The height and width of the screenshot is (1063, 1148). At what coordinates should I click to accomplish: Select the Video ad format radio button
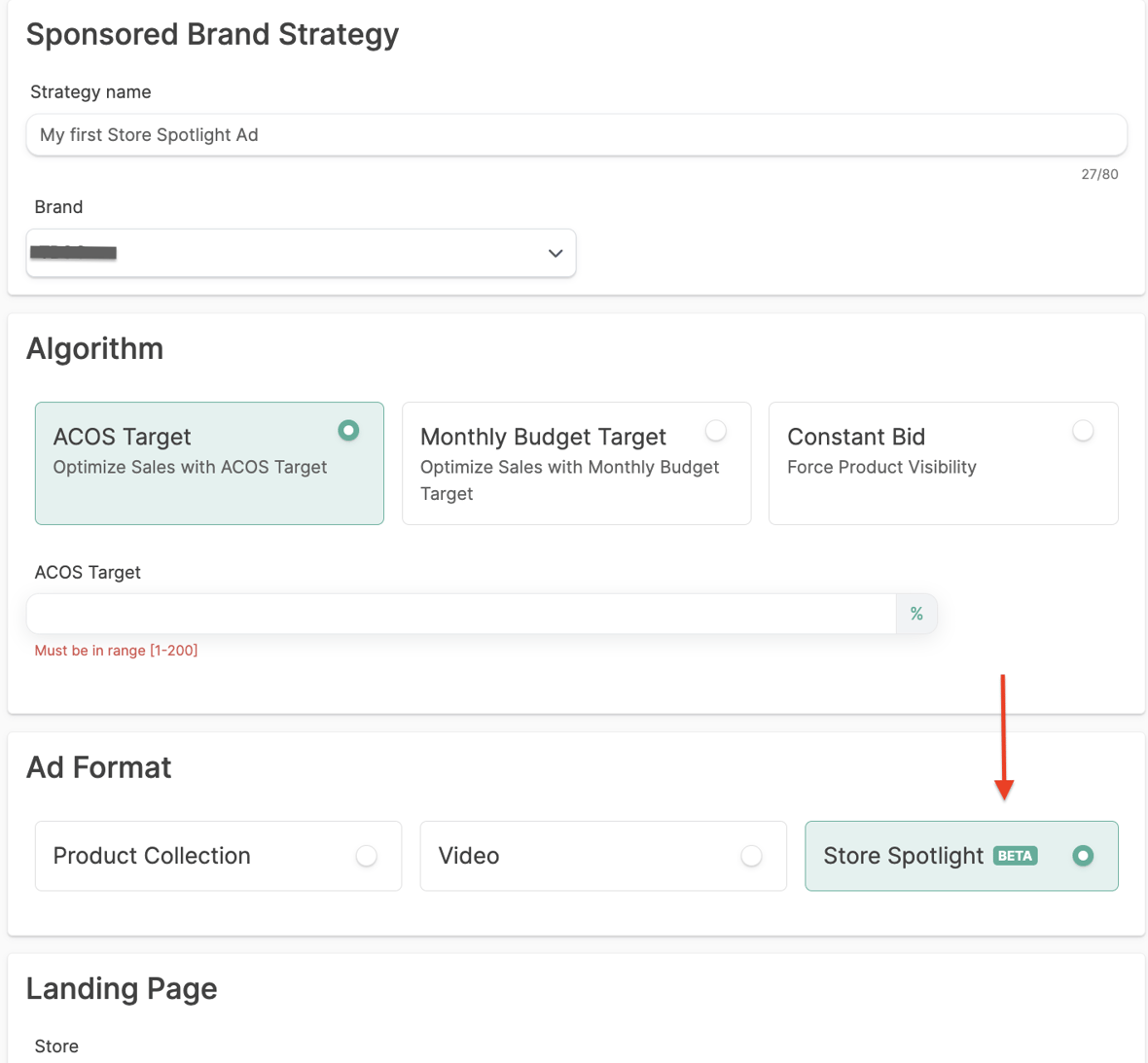tap(751, 856)
